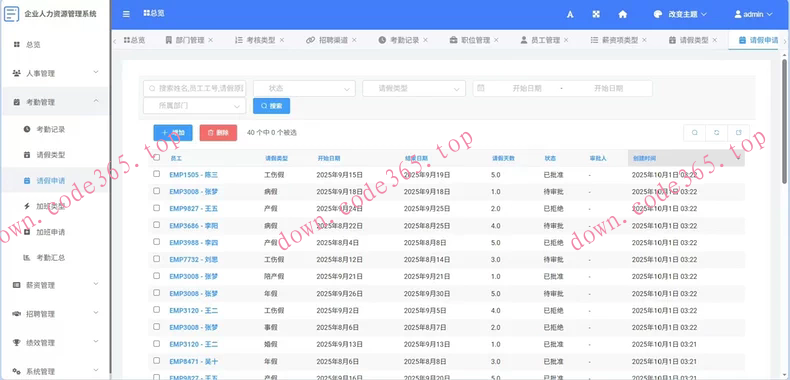Close the 员工管理 tab
The width and height of the screenshot is (790, 380).
point(566,40)
